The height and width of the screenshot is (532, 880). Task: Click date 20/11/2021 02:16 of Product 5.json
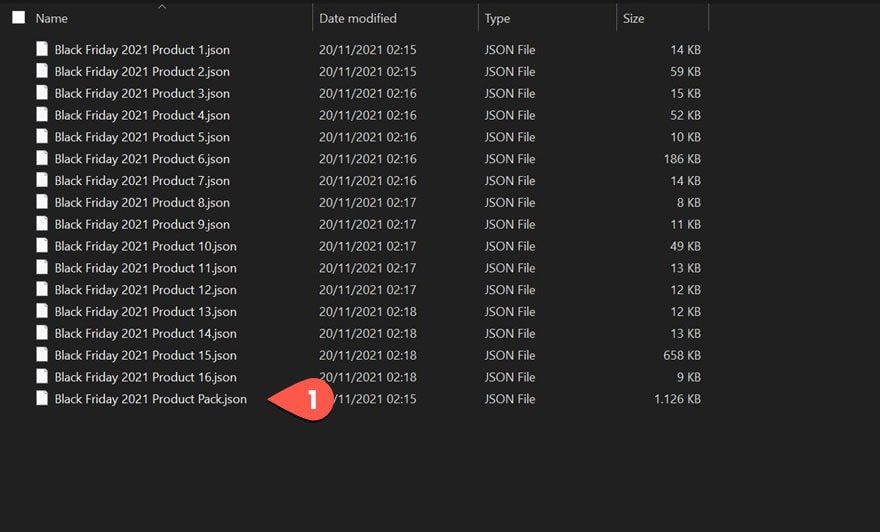point(368,137)
